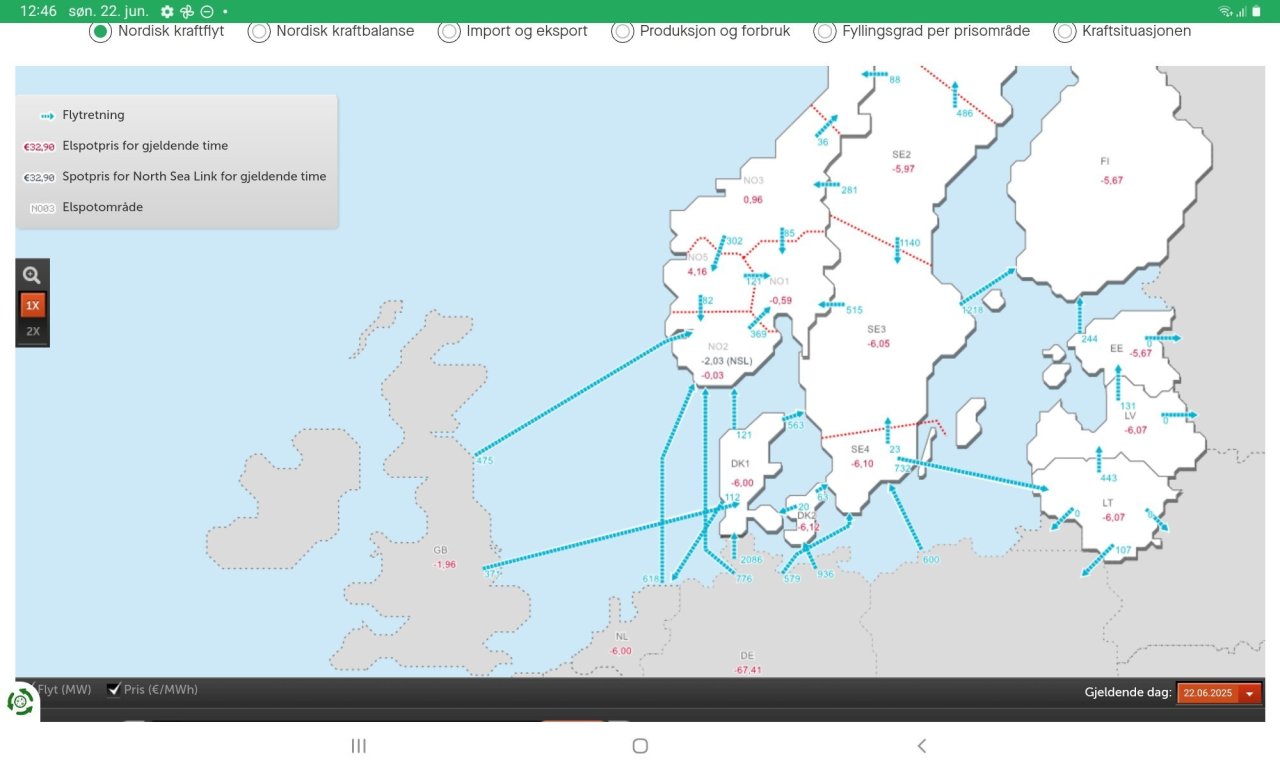Click the SE2 price value -5,97
1280x768 pixels.
click(x=904, y=169)
